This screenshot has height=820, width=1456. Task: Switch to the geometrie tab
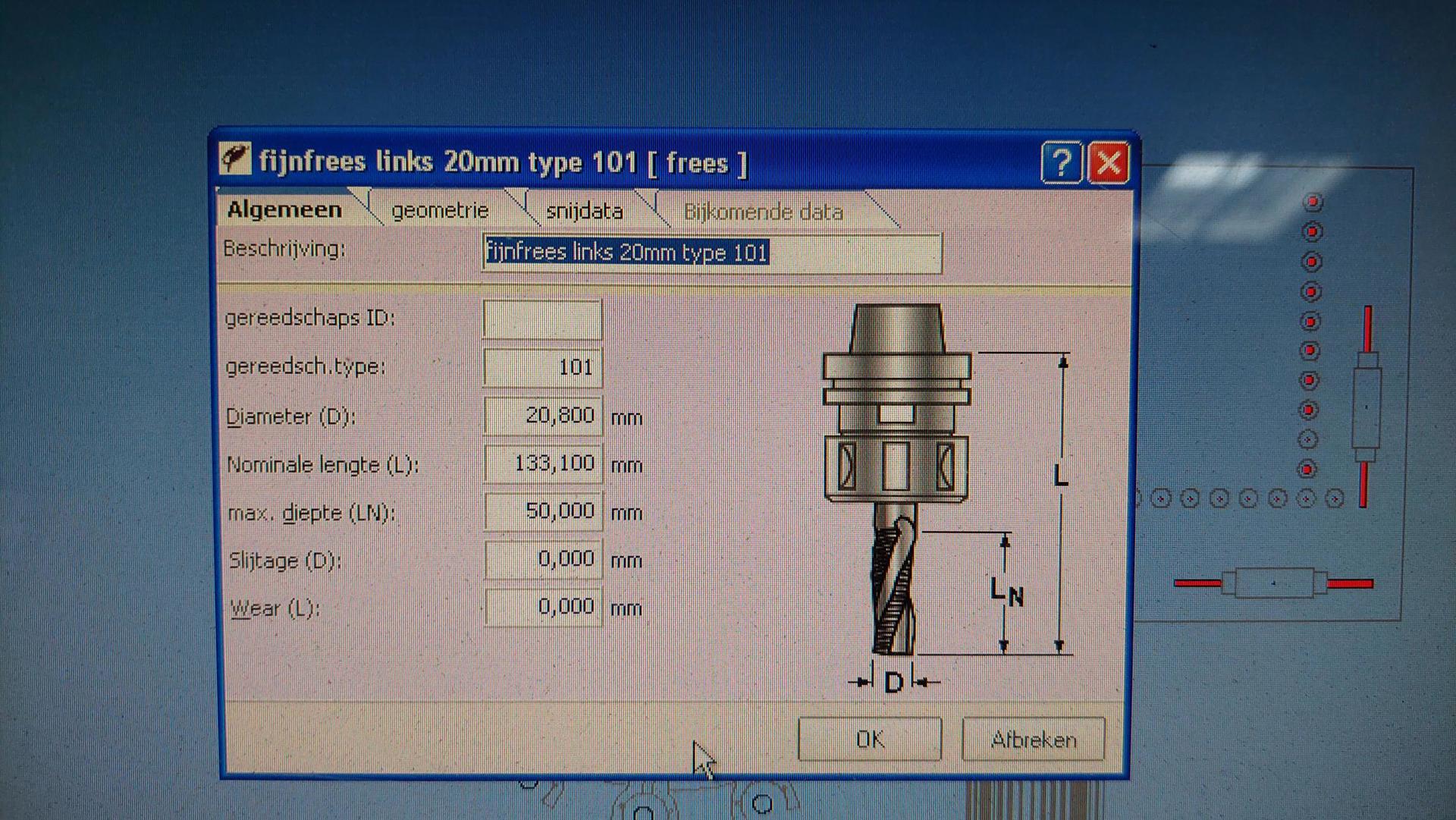point(440,210)
